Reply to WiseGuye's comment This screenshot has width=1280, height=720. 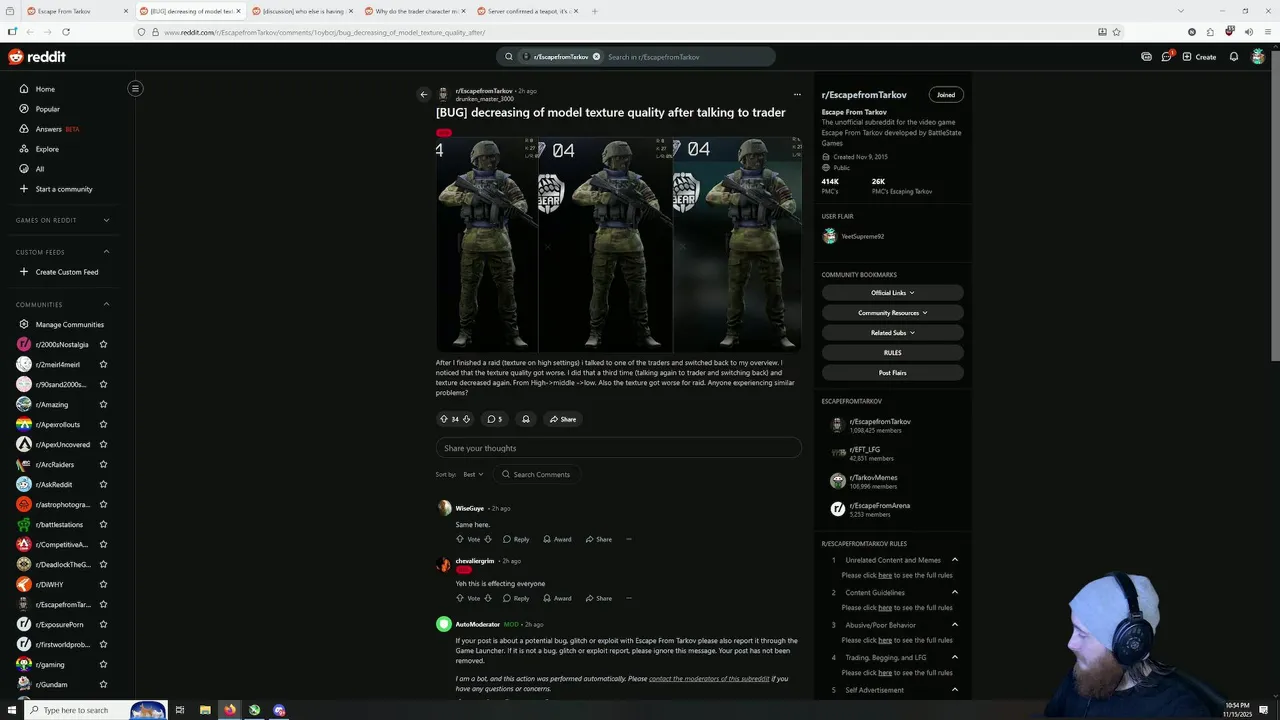pyautogui.click(x=516, y=539)
